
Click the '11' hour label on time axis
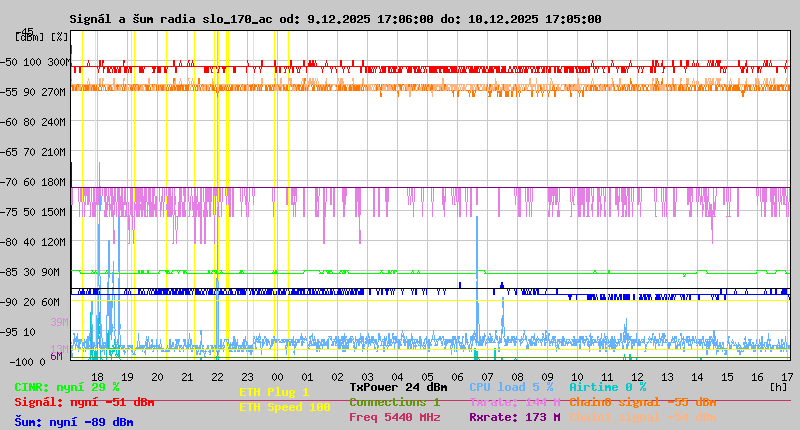(607, 377)
